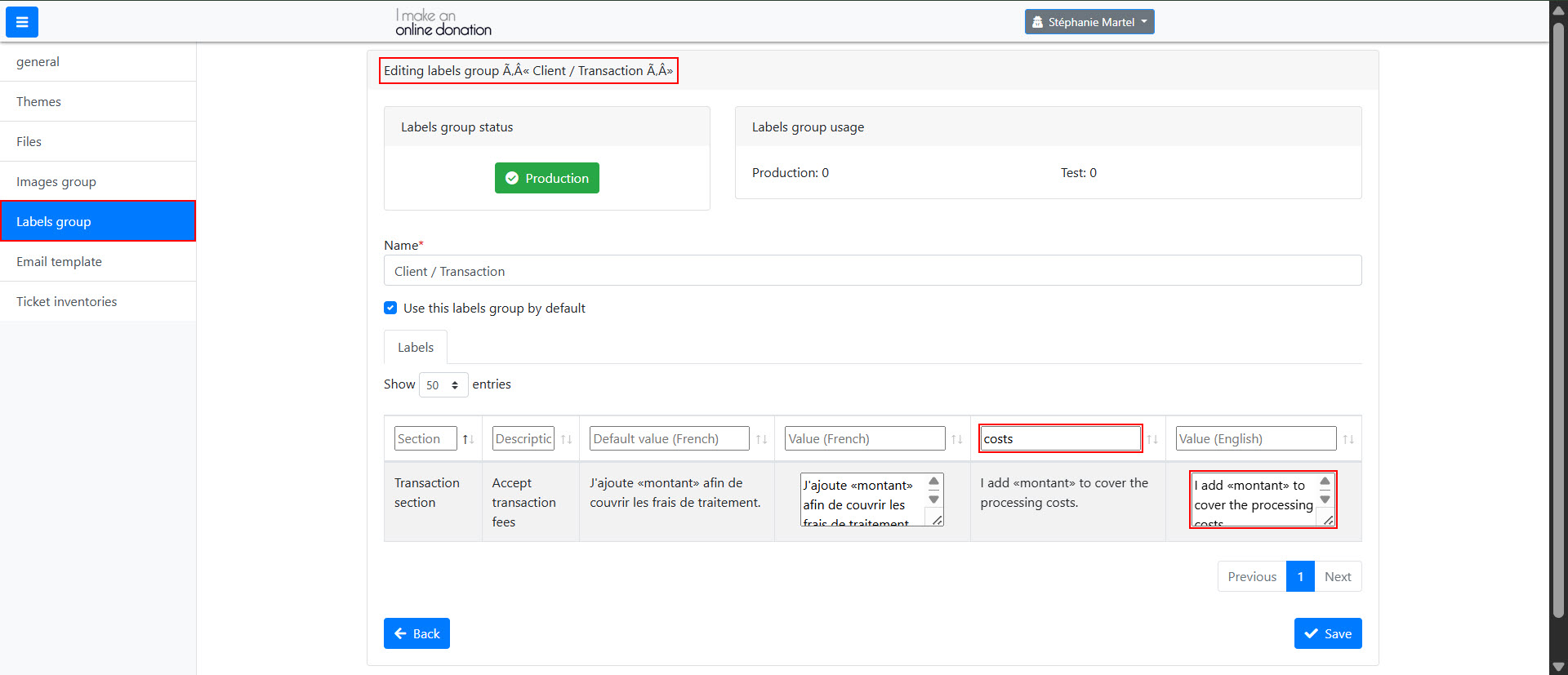Uncheck Use this labels group by default
The width and height of the screenshot is (1568, 675).
point(390,308)
